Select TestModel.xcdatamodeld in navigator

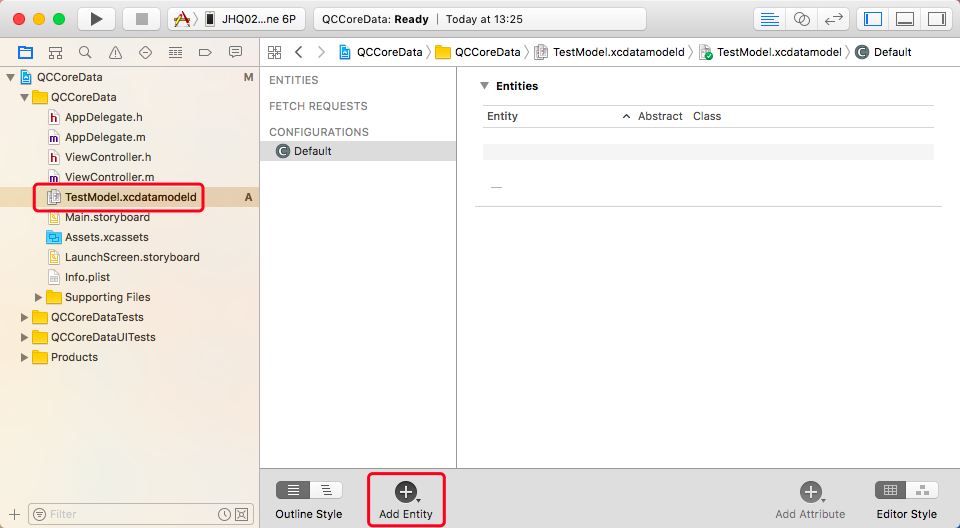coord(129,197)
